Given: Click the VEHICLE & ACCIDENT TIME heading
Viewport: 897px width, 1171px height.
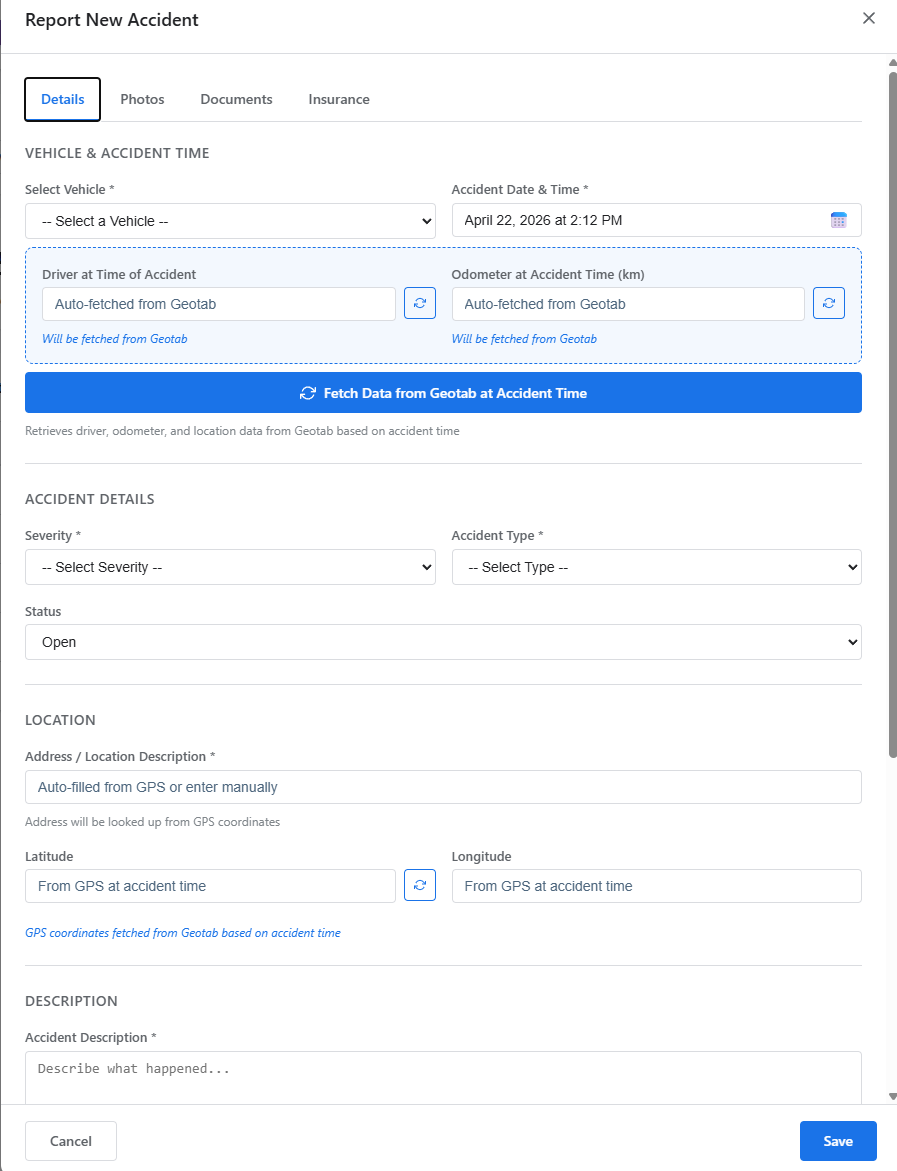Looking at the screenshot, I should pyautogui.click(x=117, y=153).
